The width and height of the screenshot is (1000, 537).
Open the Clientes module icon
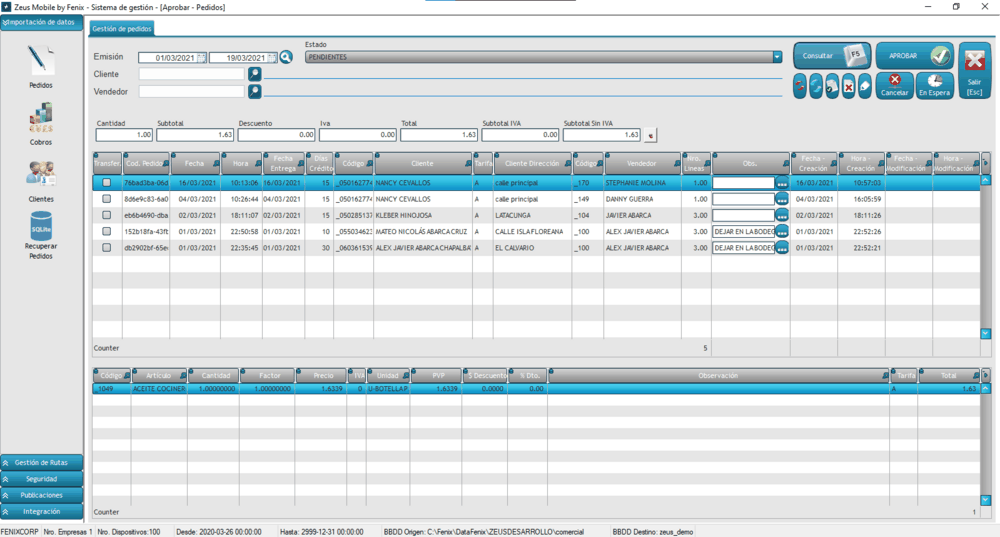(x=41, y=174)
